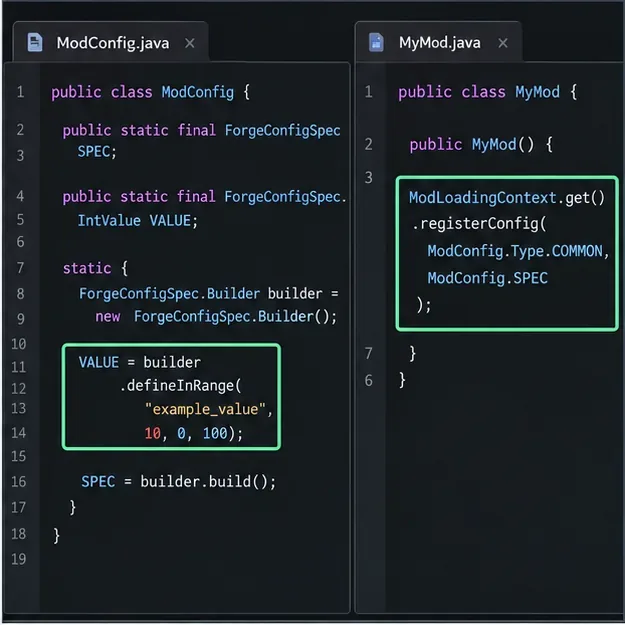Click 'public static final ForgeConfigSpec' on line 2
The height and width of the screenshot is (625, 625).
coord(201,130)
